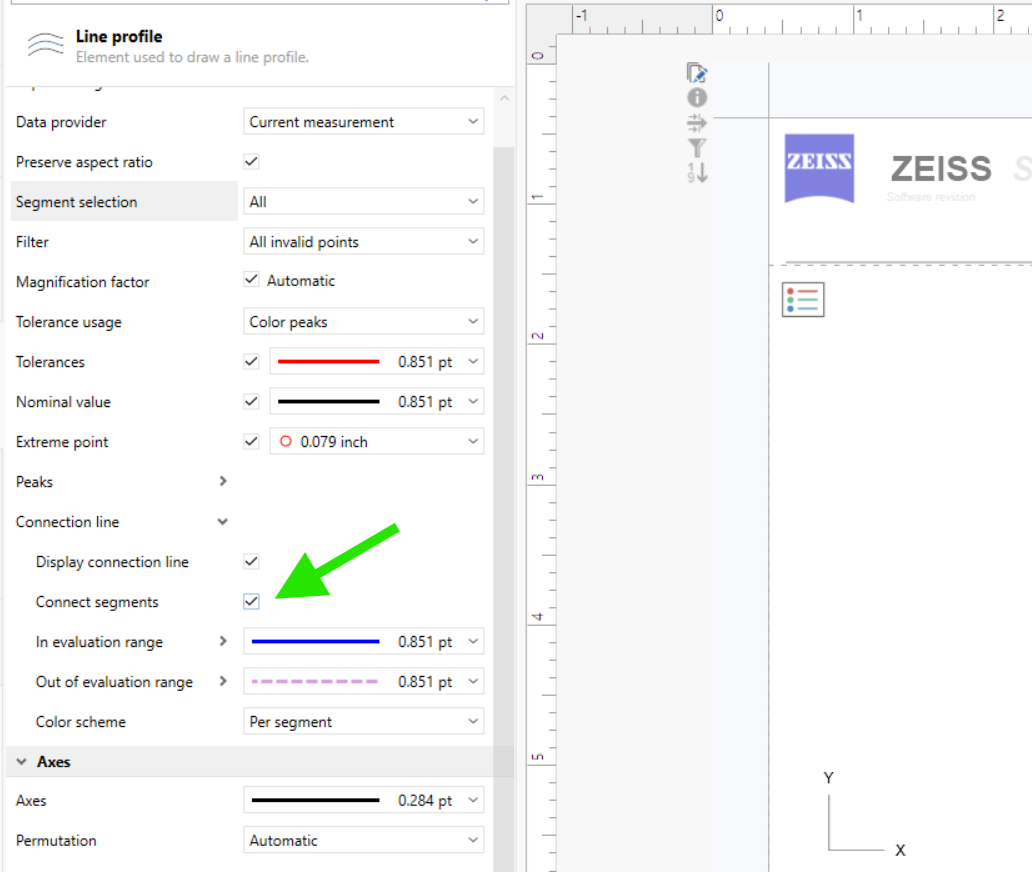Disable Display connection line checkbox
1032x872 pixels.
(251, 561)
